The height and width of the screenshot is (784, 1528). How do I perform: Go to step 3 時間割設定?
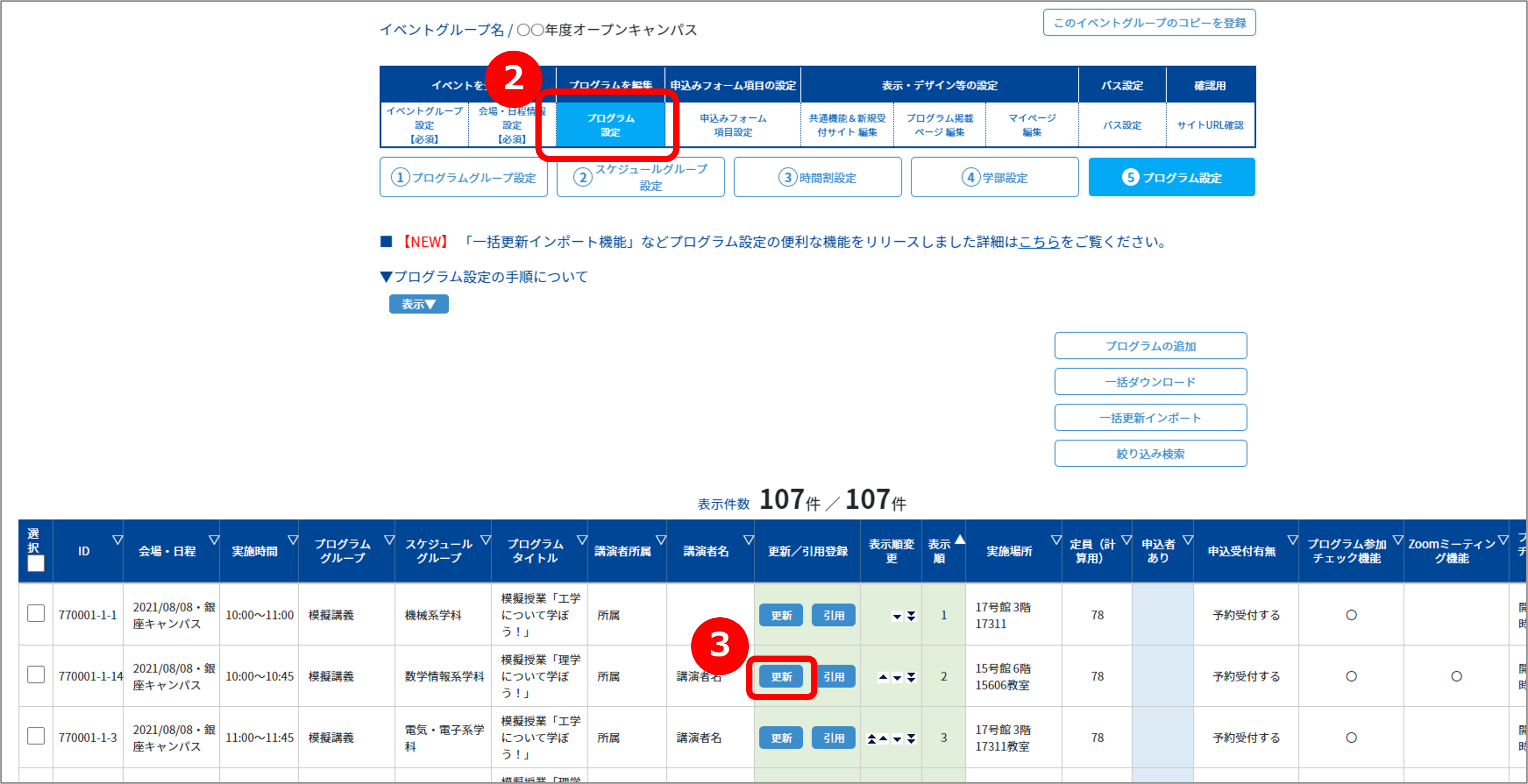tap(817, 177)
